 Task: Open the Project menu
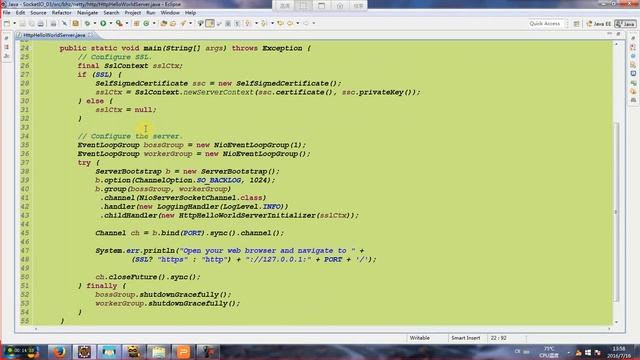tap(133, 13)
